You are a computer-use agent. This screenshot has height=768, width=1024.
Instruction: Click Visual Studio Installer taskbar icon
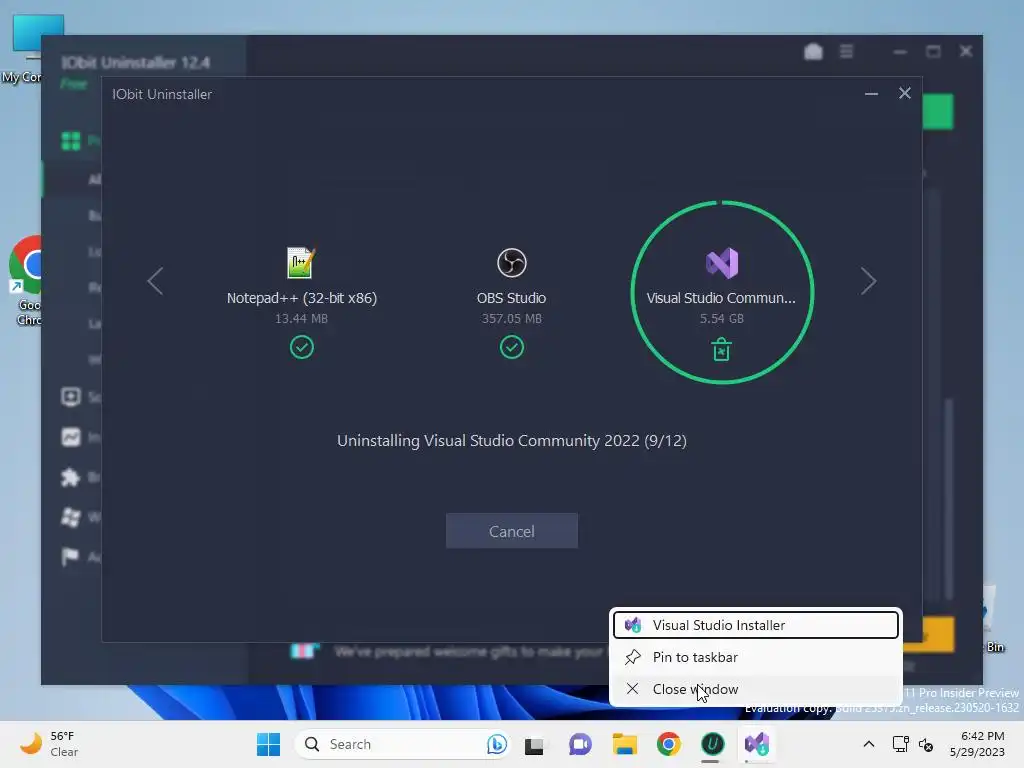click(757, 744)
